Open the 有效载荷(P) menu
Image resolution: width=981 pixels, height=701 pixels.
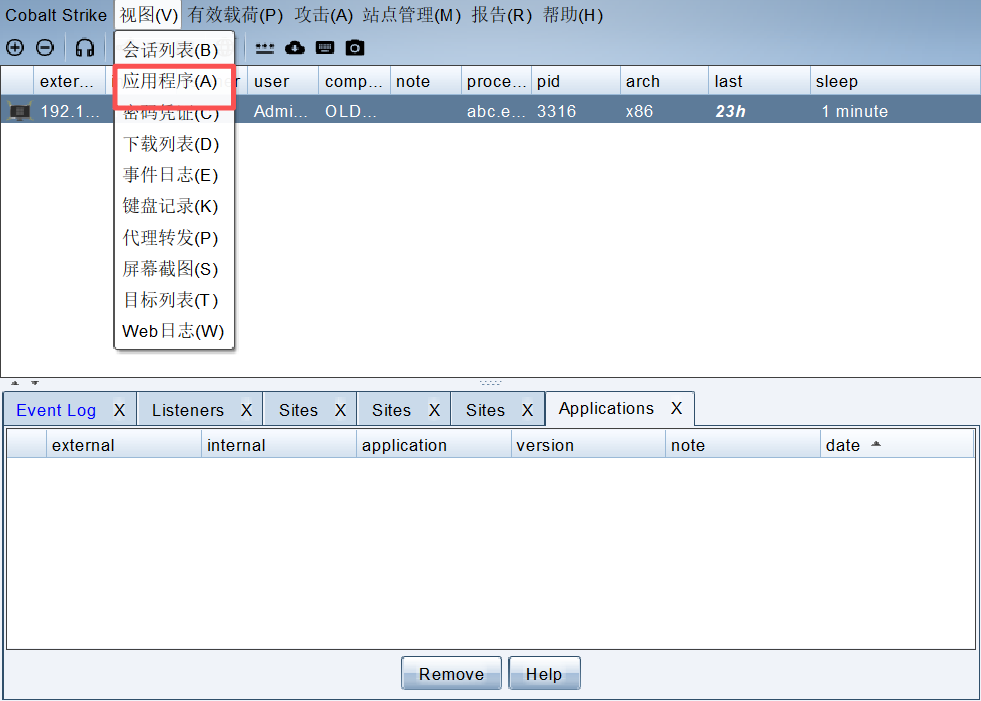(x=236, y=15)
